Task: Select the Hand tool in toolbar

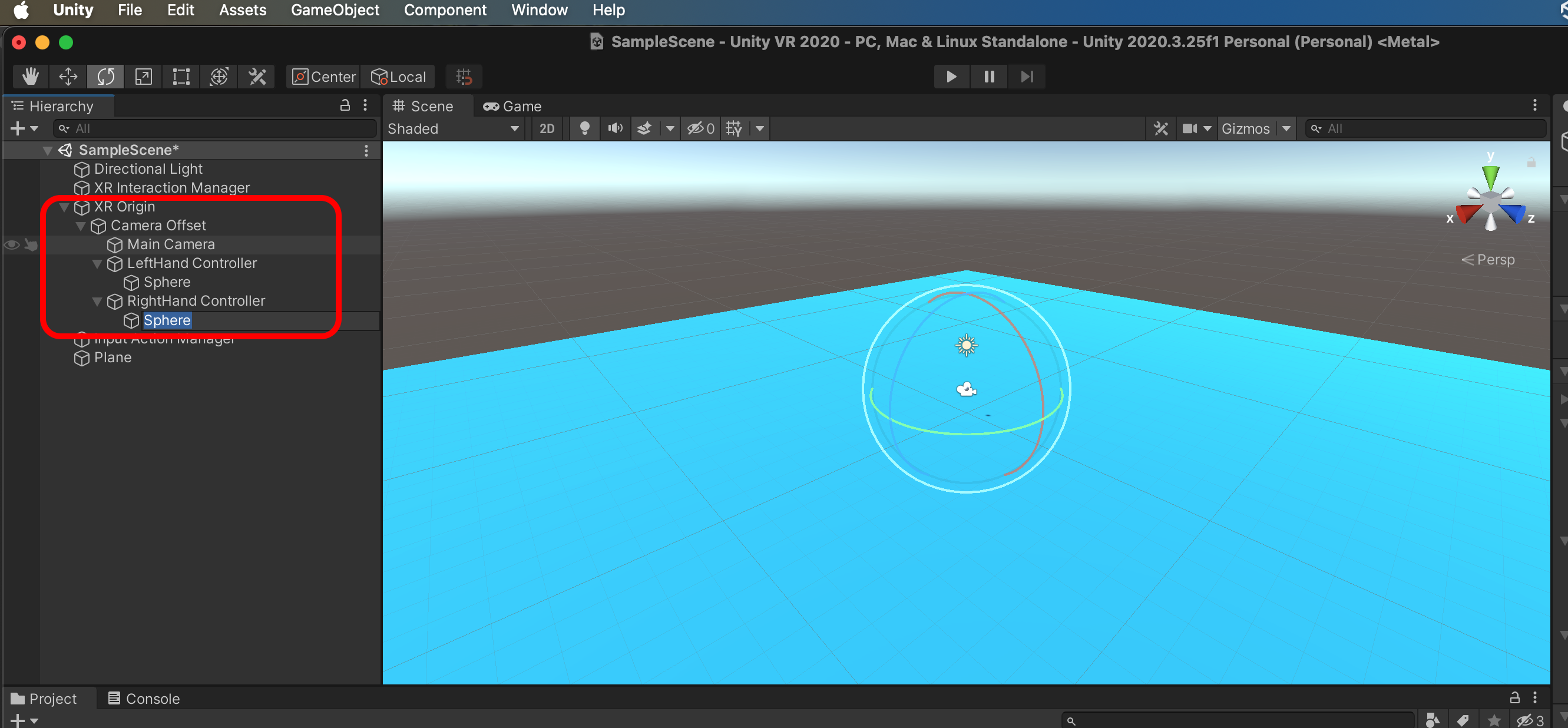Action: tap(31, 77)
